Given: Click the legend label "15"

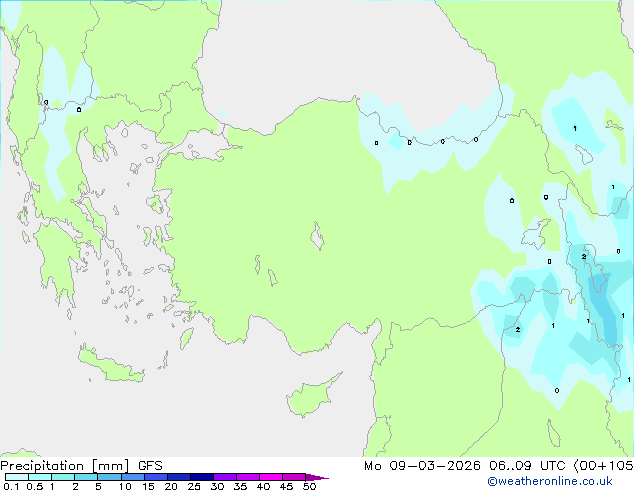Looking at the screenshot, I should [148, 486].
